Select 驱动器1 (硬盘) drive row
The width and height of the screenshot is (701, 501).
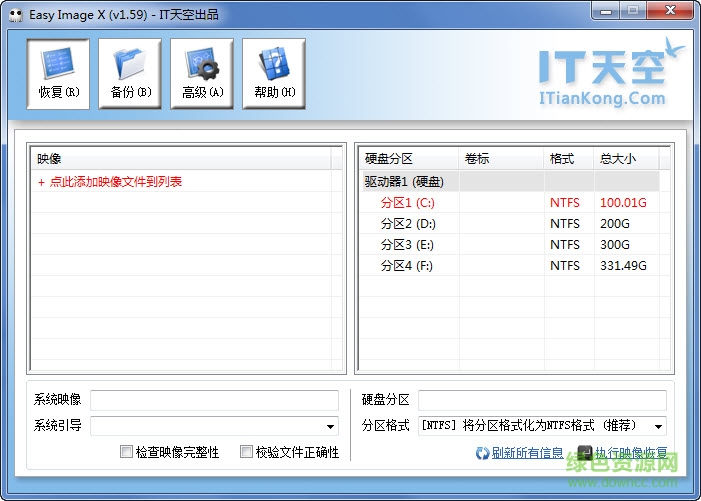tap(404, 182)
